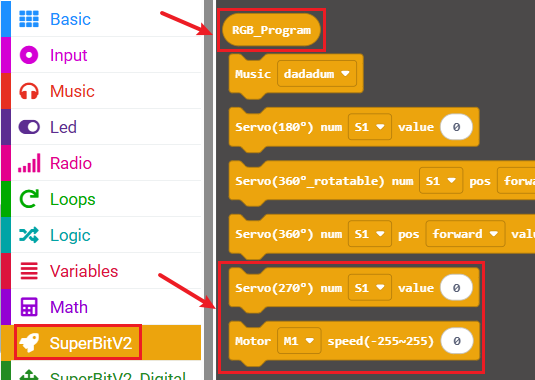This screenshot has width=535, height=380.
Task: Click value field in Servo(180°) block
Action: point(457,127)
